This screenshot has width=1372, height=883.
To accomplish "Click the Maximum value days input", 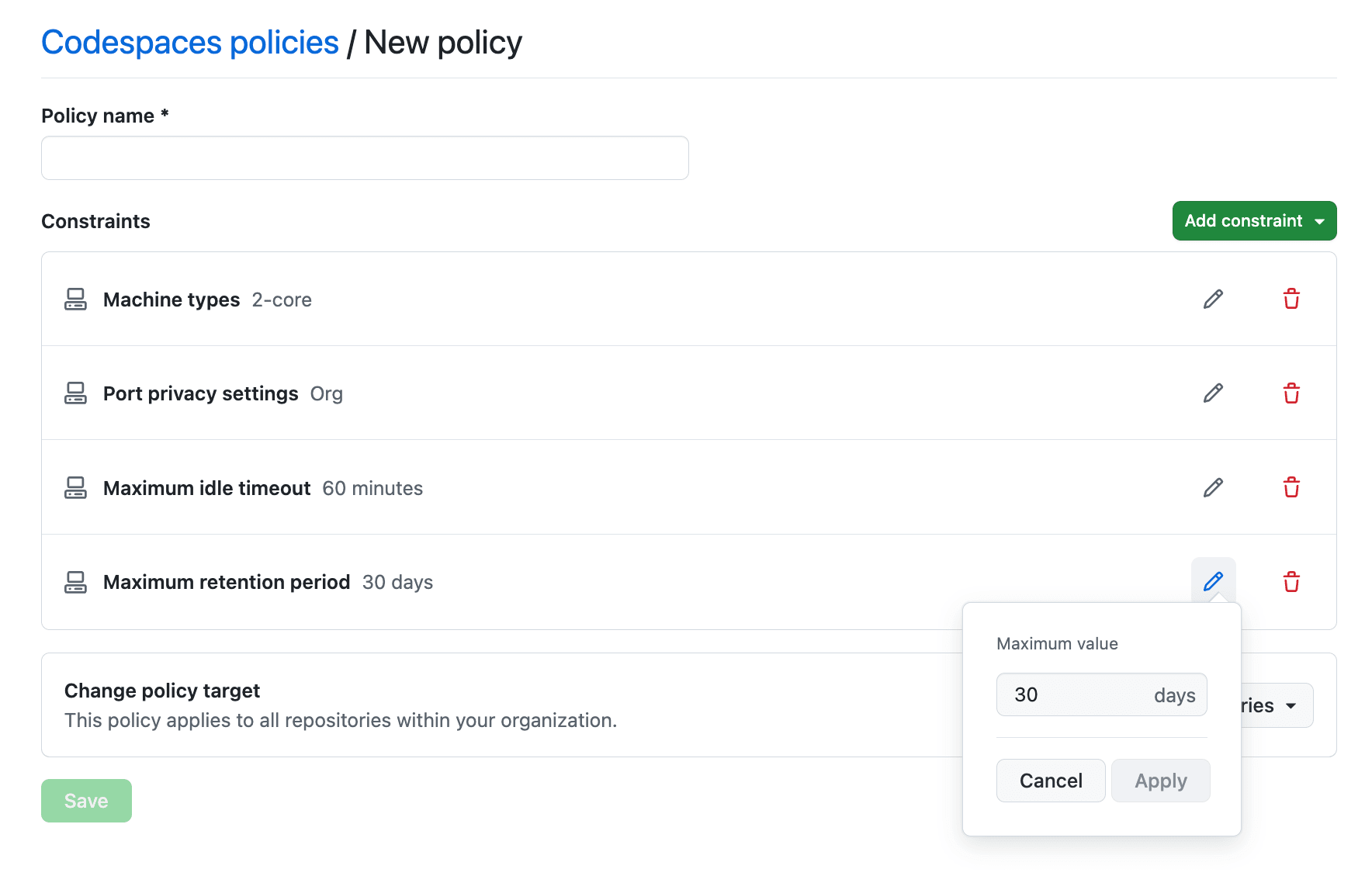I will 1101,694.
